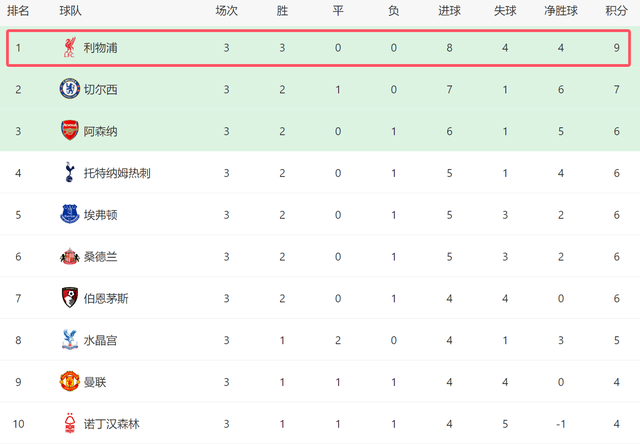Open the 利物浦 team name link
Screen dimensions: 640x444
point(101,48)
